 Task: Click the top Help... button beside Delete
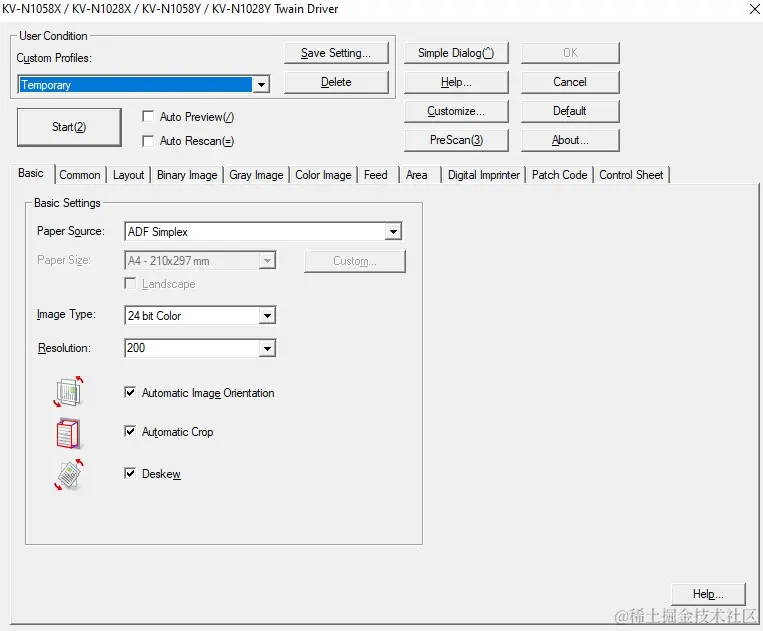(x=456, y=82)
